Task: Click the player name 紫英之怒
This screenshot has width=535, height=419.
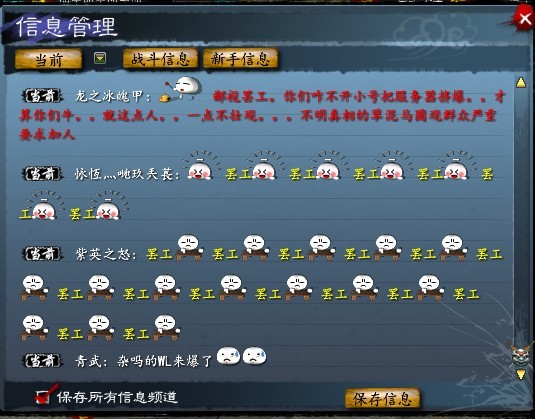Action: point(103,255)
